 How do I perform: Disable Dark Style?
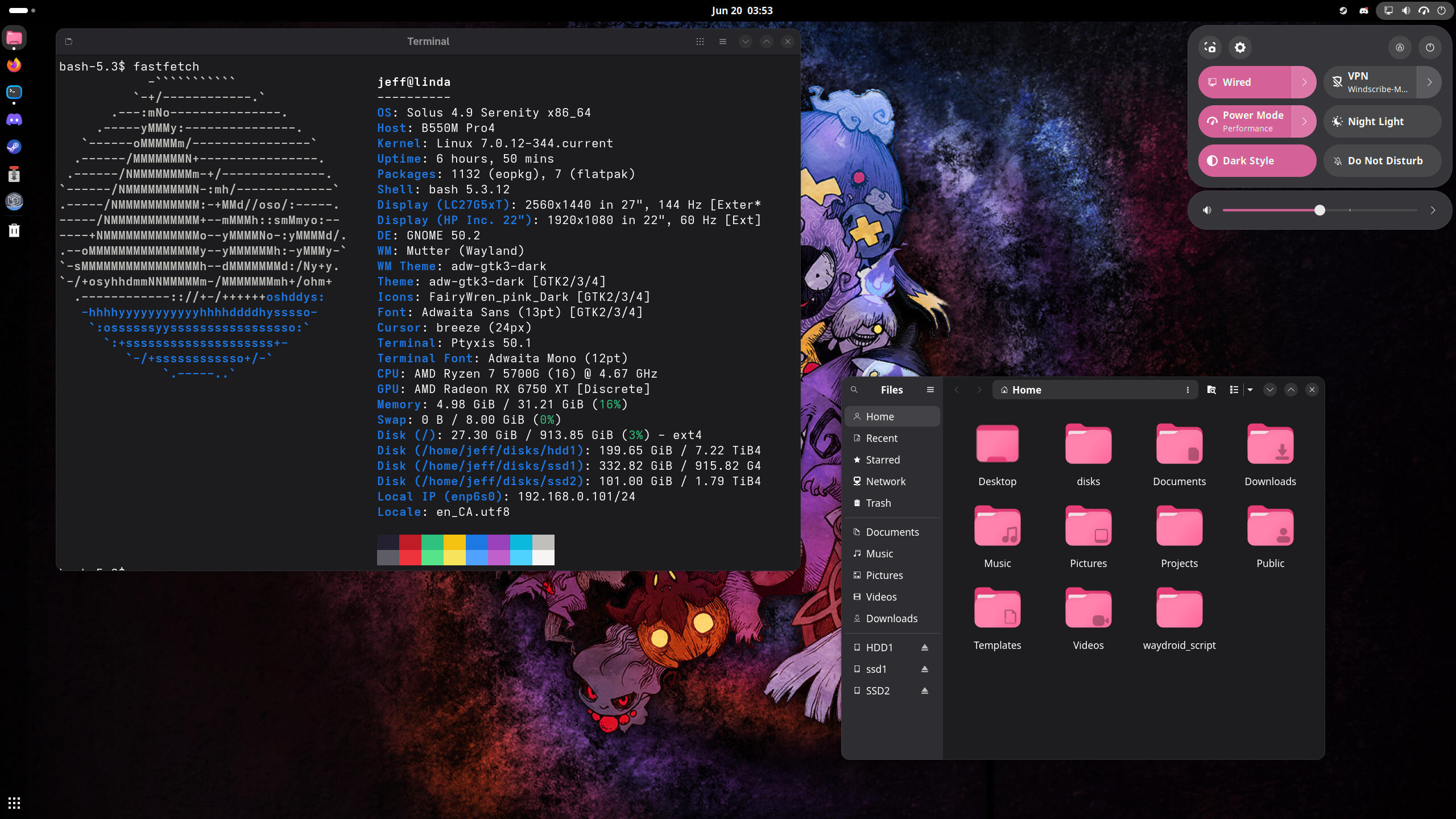point(1258,160)
